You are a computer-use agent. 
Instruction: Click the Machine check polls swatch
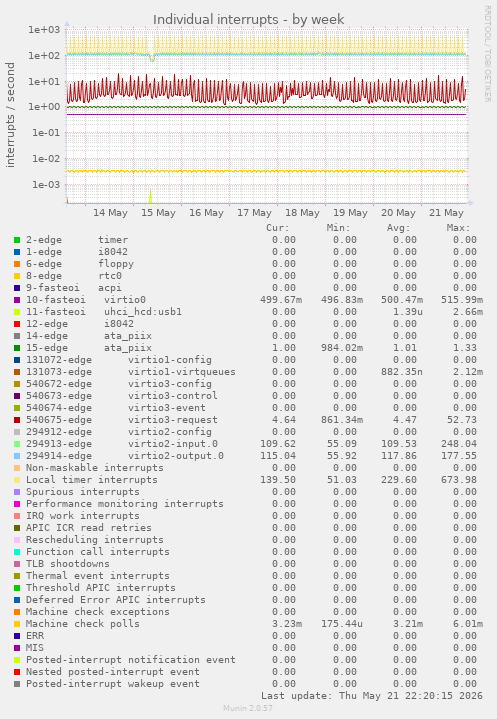coord(17,624)
